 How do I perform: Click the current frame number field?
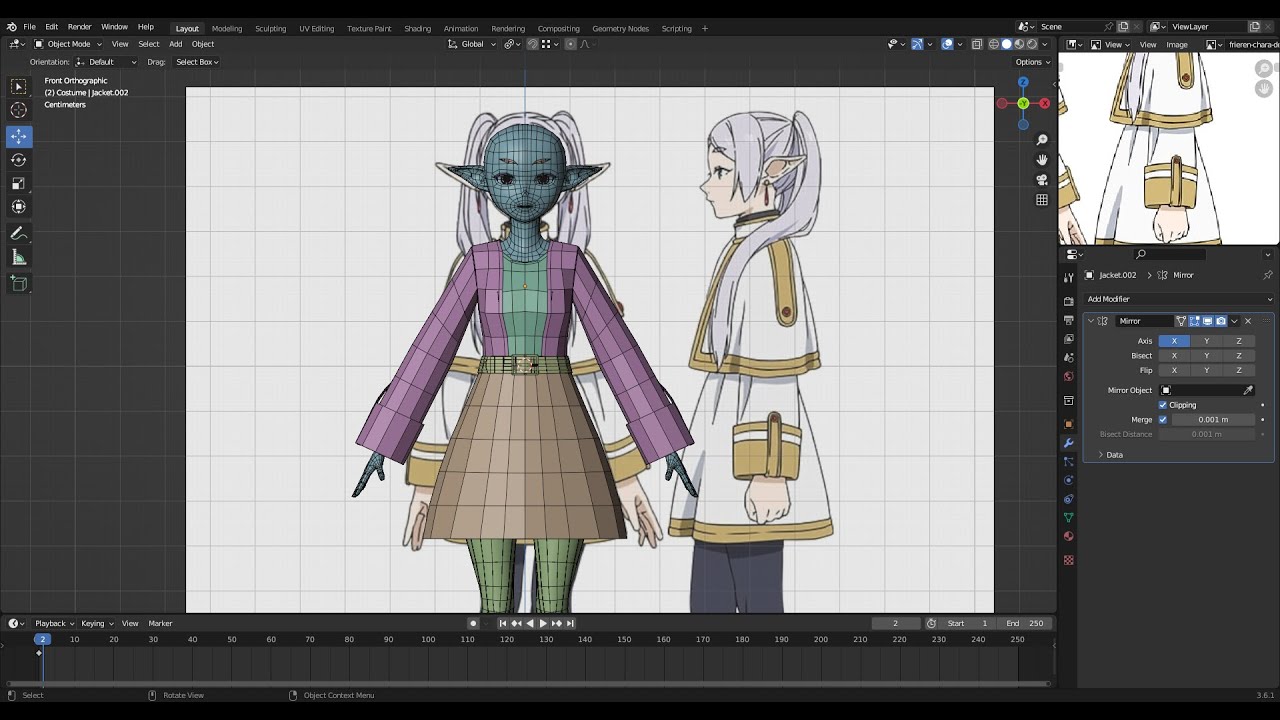click(x=895, y=623)
